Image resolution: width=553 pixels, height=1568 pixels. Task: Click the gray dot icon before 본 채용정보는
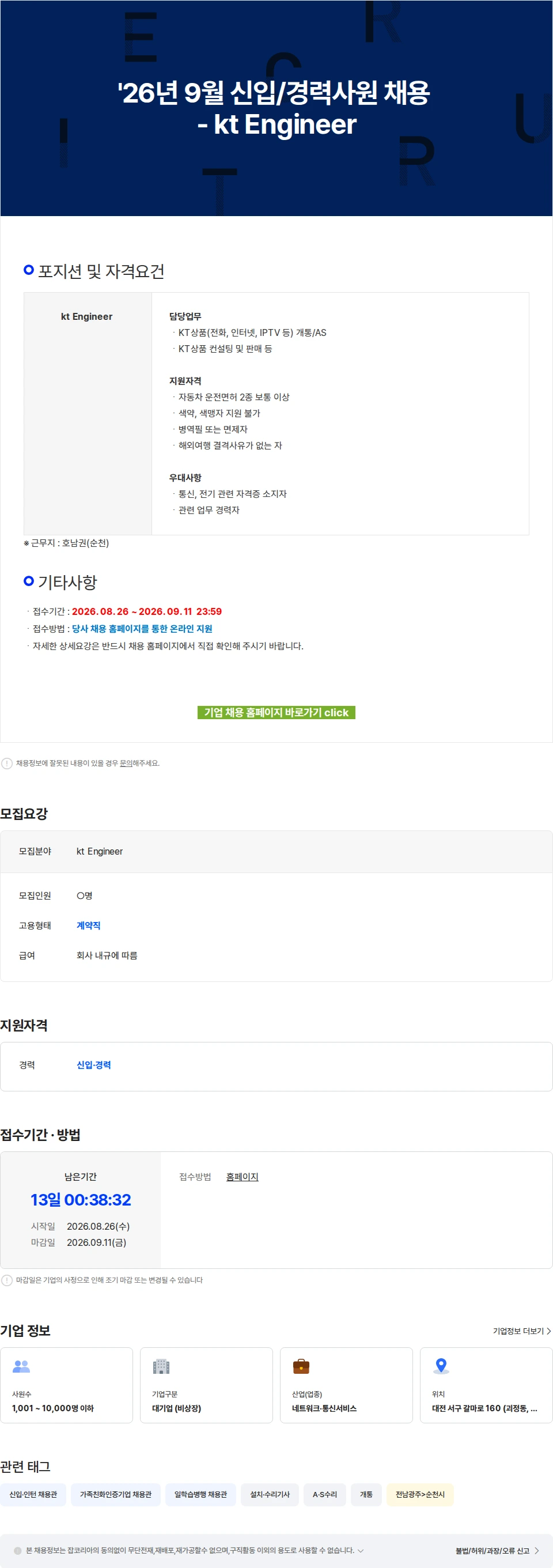click(18, 1551)
